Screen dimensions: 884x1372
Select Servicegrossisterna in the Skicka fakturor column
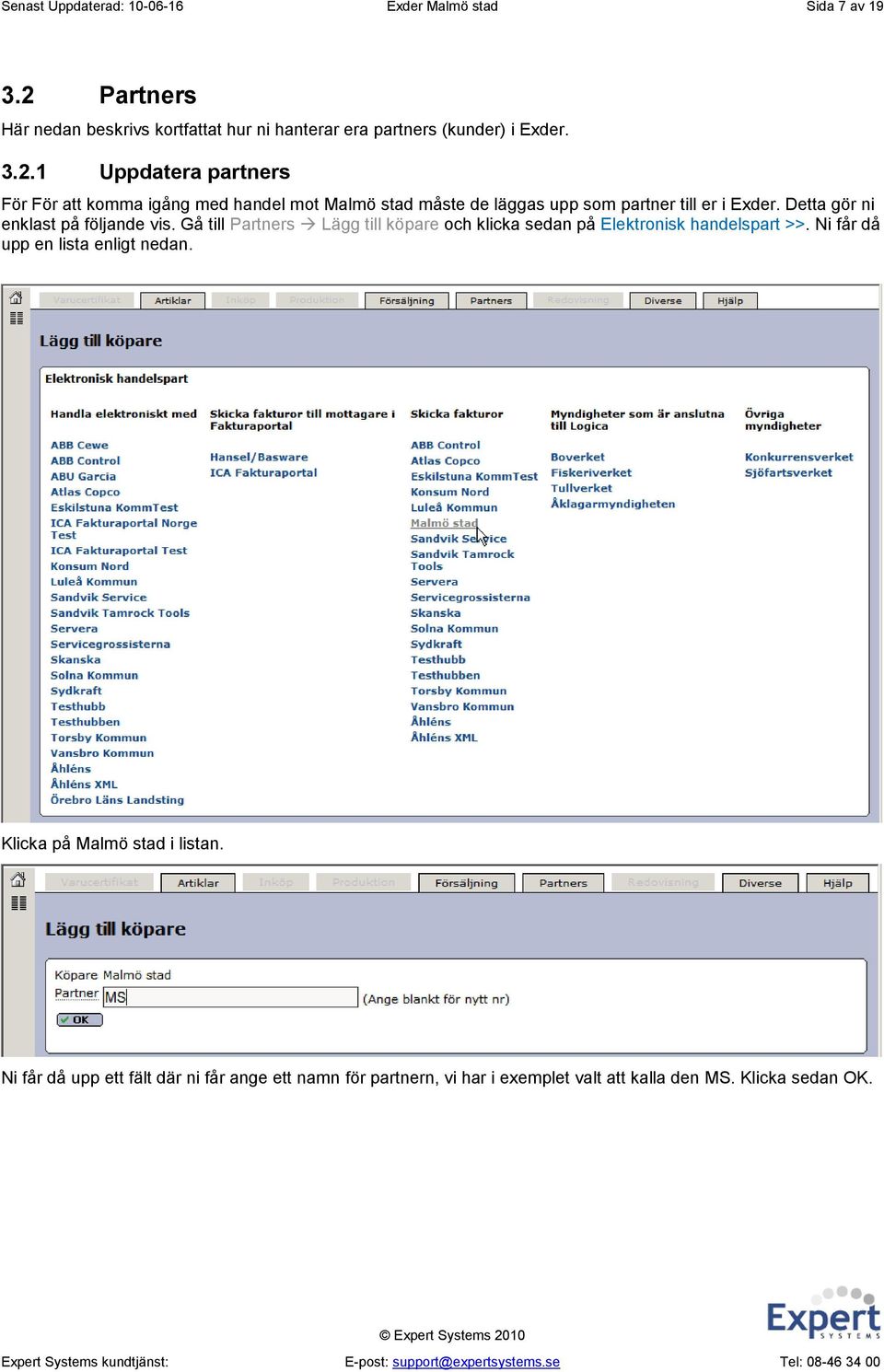point(471,598)
